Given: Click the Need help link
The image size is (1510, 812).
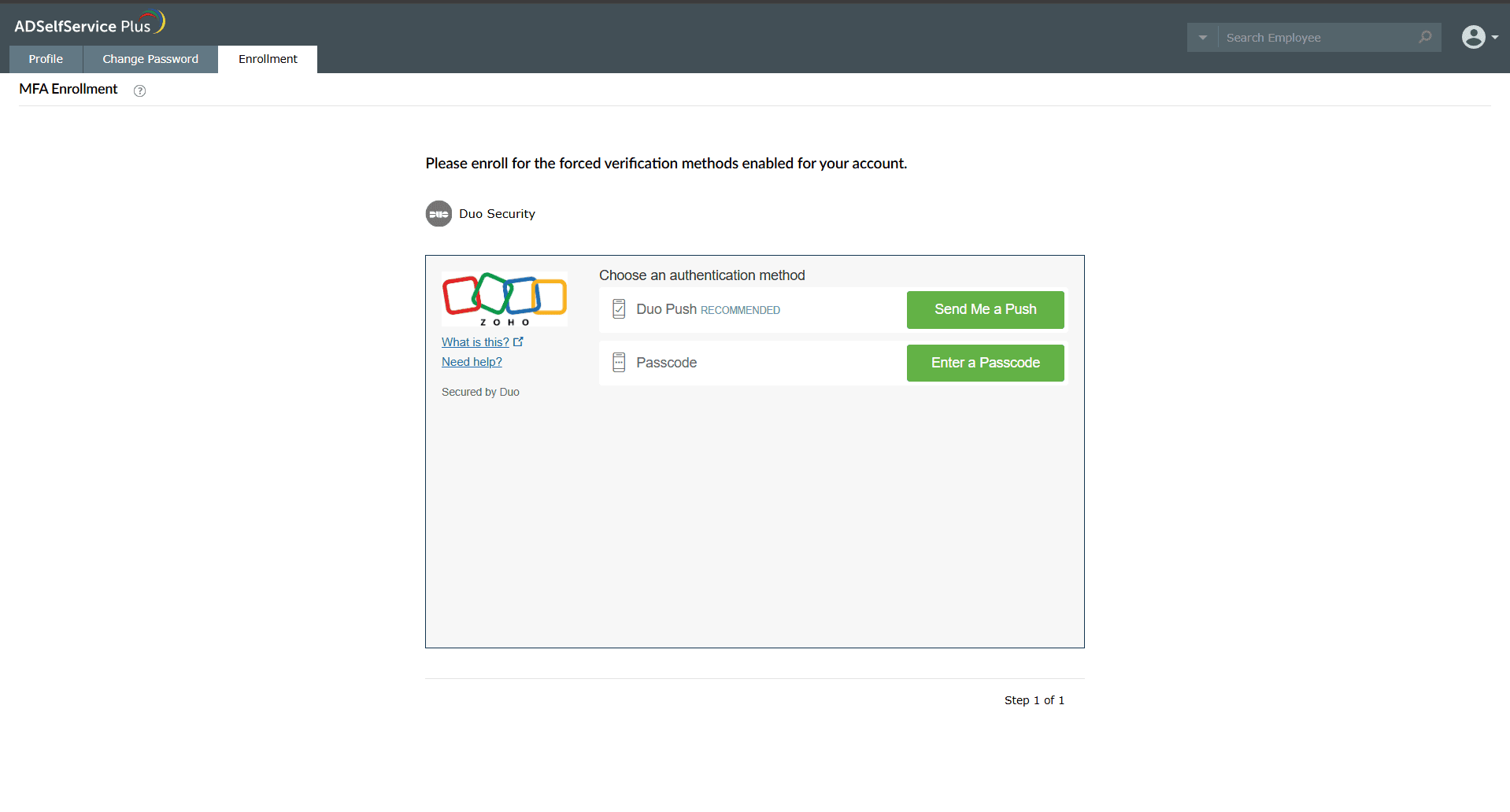Looking at the screenshot, I should 471,362.
